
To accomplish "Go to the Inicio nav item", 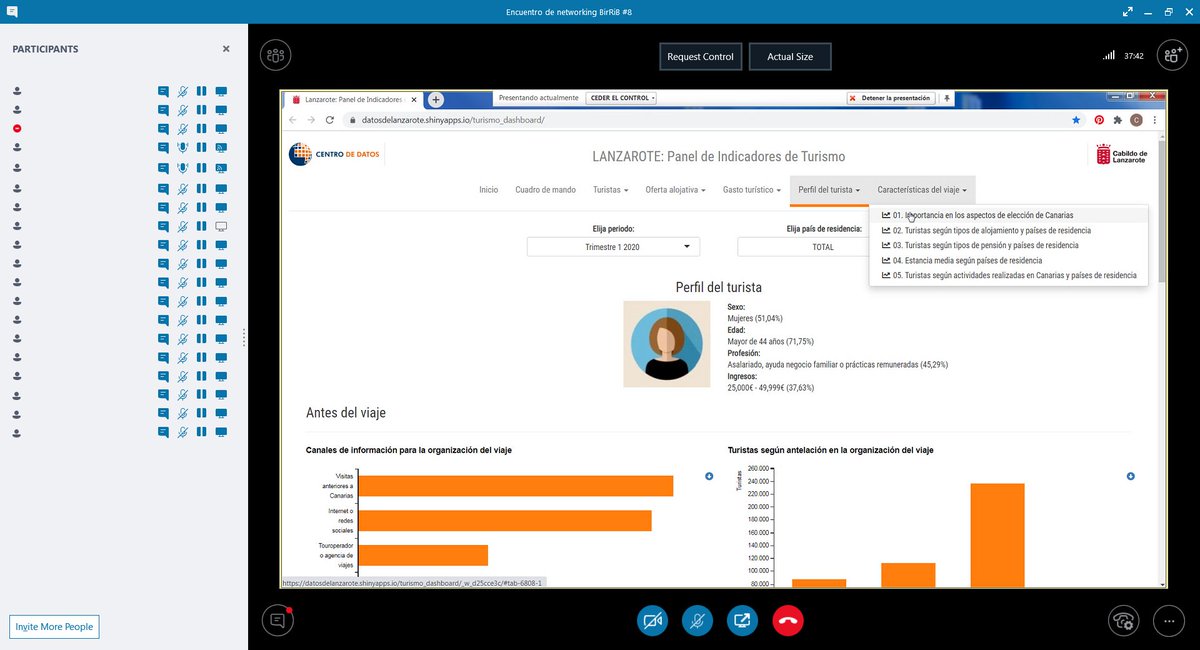I will [488, 189].
